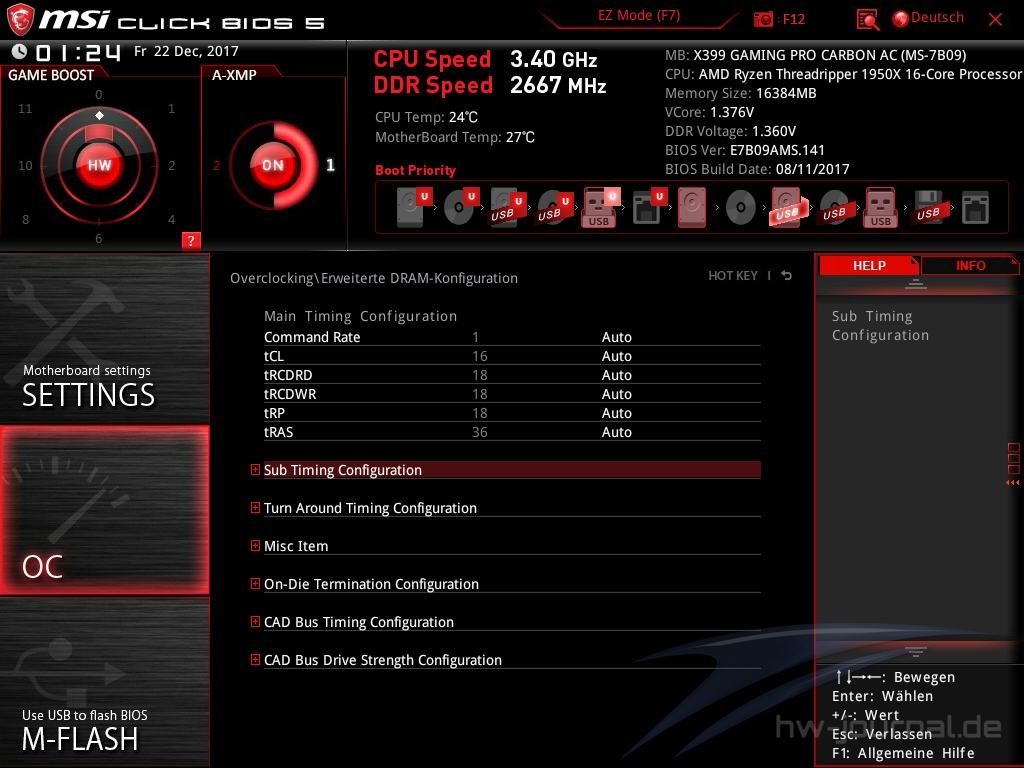
Task: Click the tRAS current value 36
Action: [479, 432]
